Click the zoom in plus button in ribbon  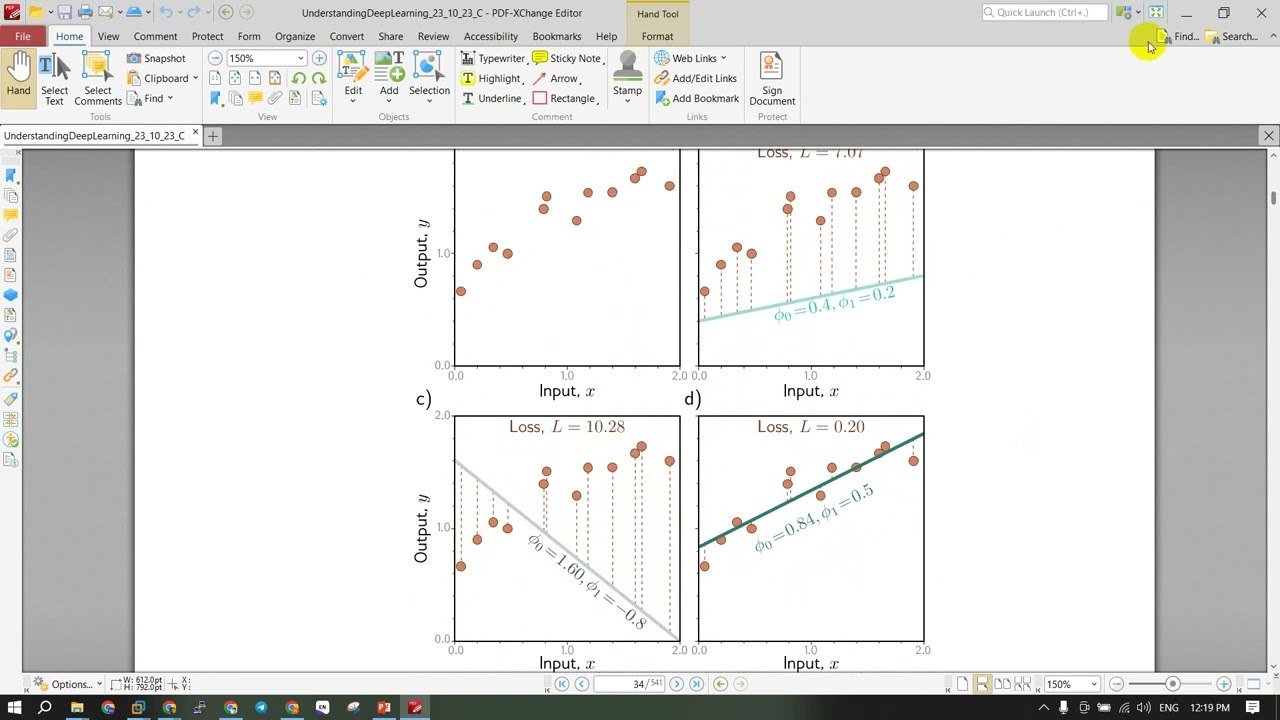click(x=319, y=59)
